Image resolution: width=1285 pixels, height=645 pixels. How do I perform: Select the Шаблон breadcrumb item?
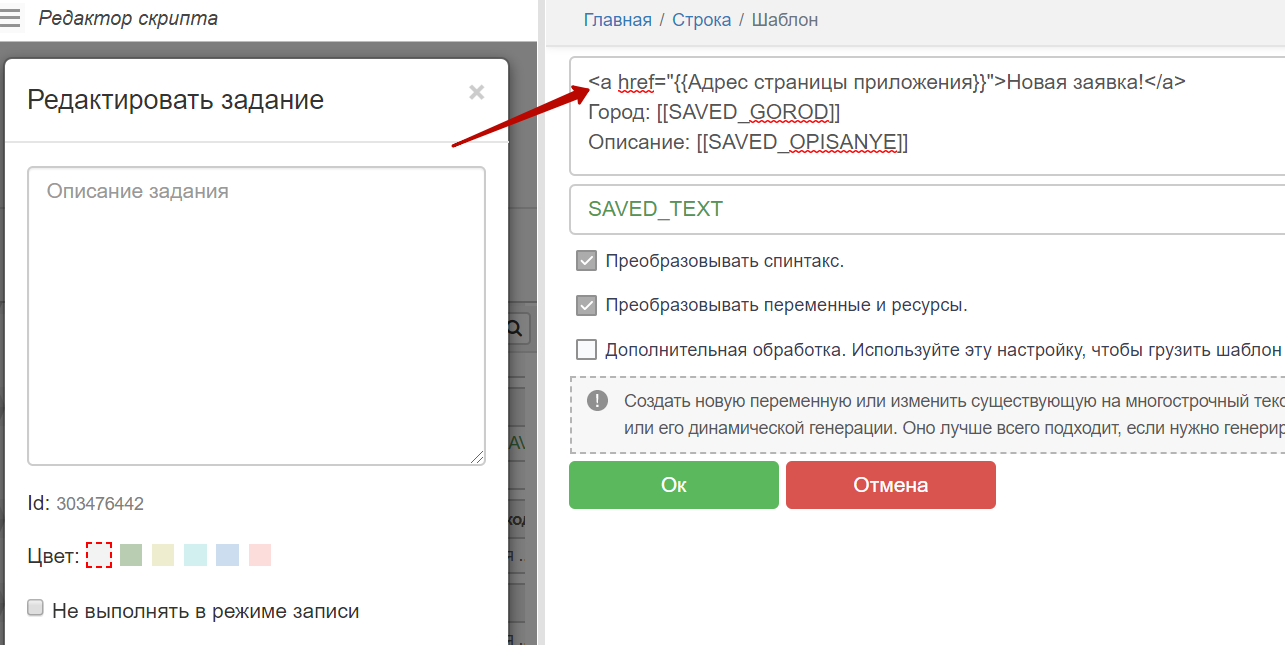tap(785, 19)
